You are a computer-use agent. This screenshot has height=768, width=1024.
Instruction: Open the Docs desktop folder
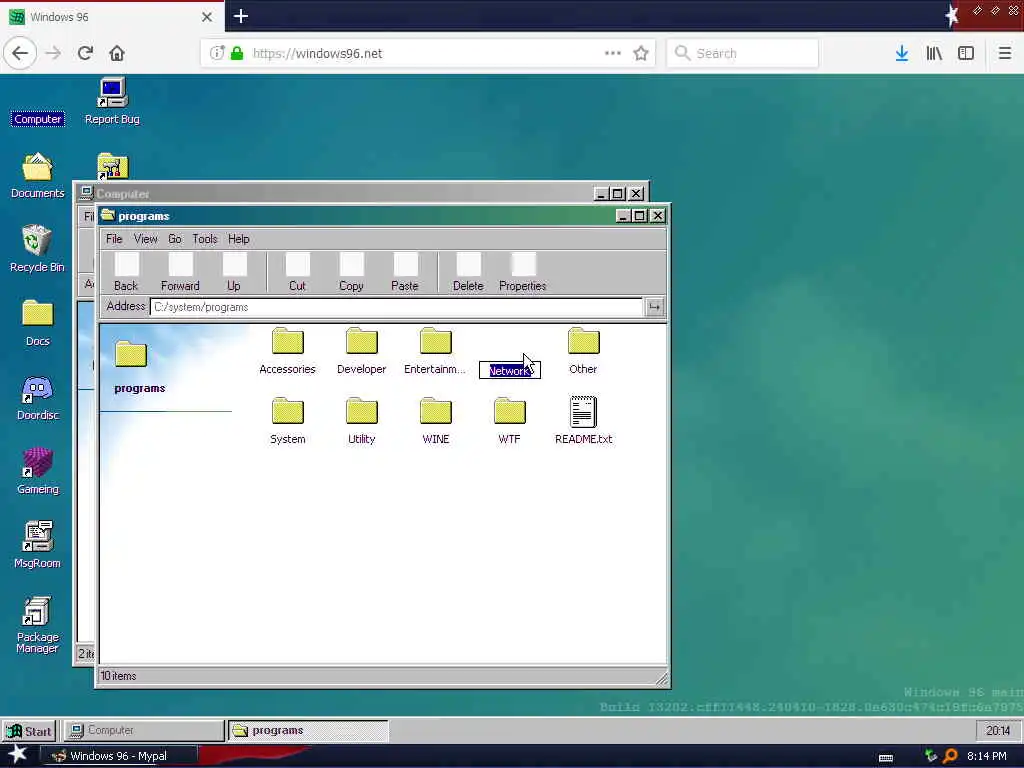point(37,323)
